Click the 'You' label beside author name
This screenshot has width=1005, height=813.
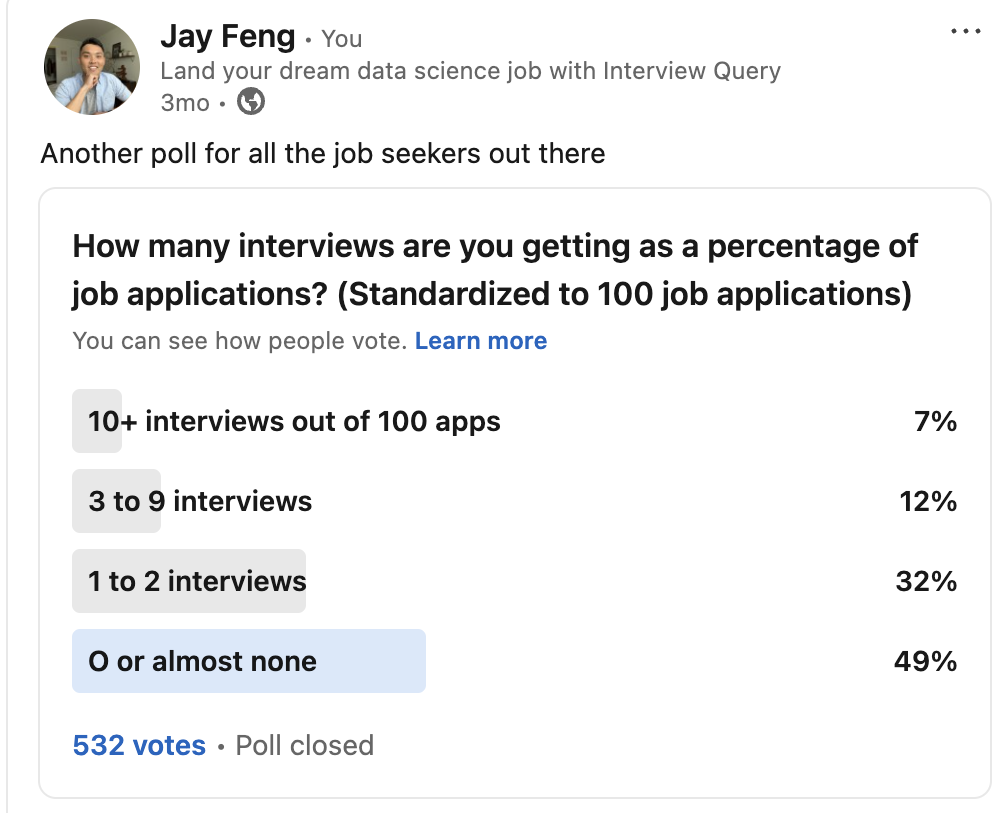tap(342, 39)
